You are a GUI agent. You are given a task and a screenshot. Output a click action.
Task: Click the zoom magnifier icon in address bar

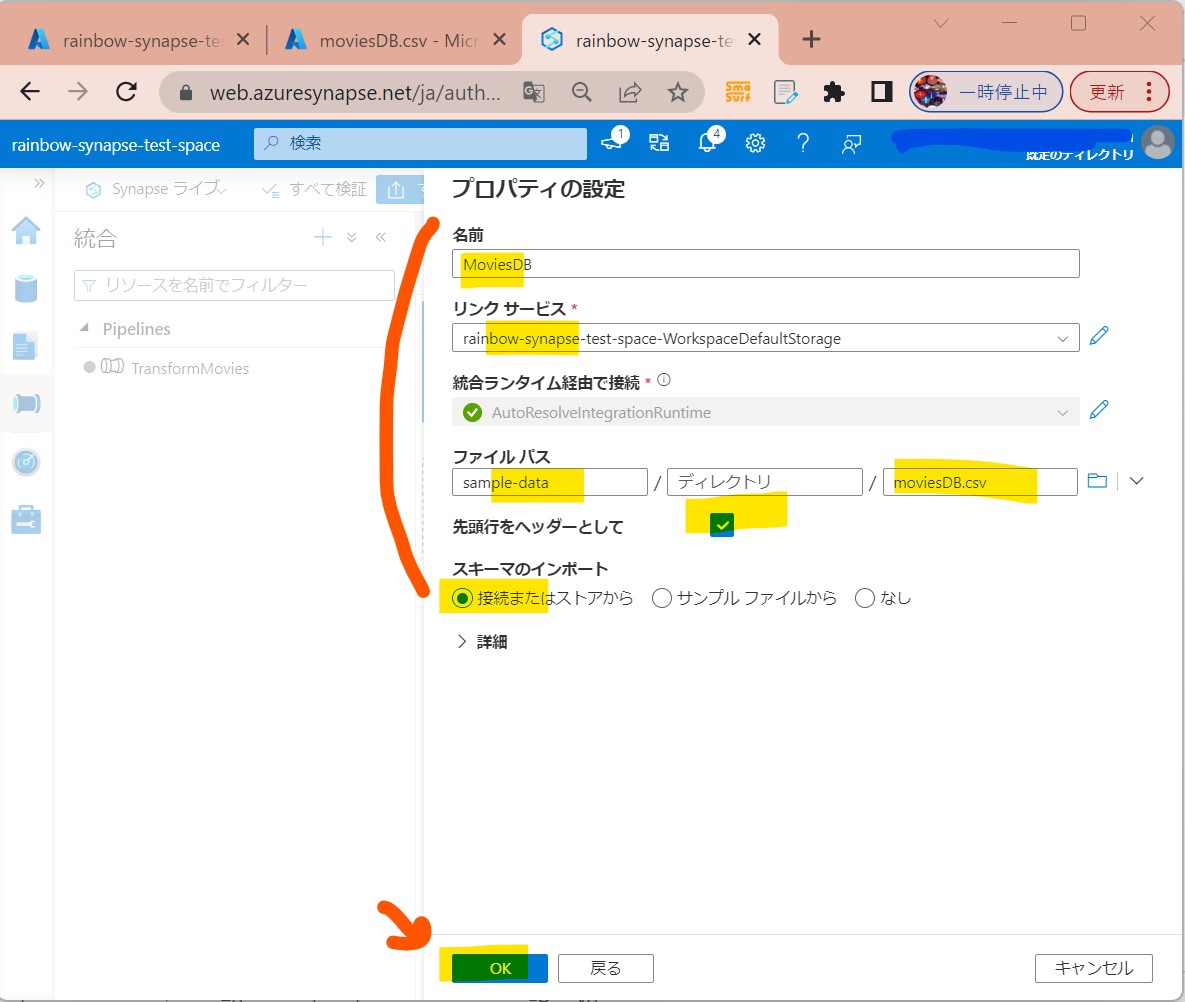click(x=581, y=92)
